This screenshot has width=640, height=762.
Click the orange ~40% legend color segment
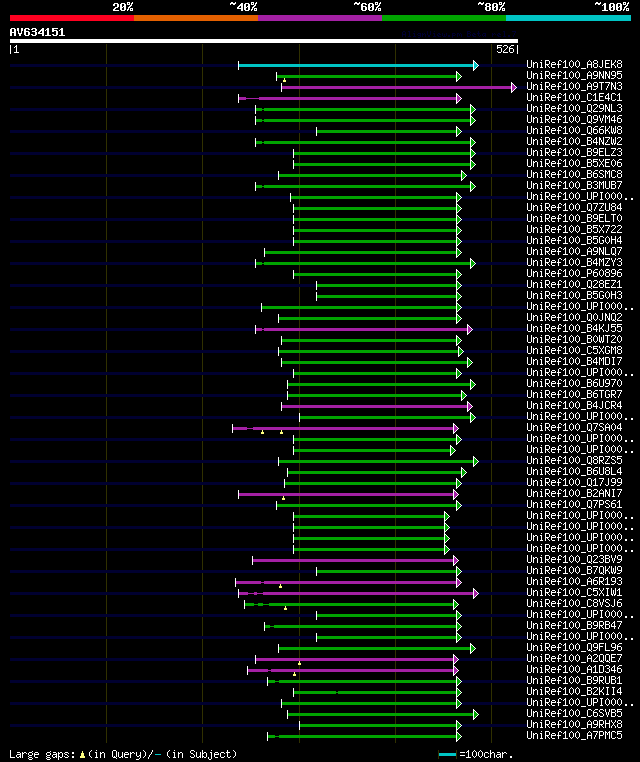196,18
